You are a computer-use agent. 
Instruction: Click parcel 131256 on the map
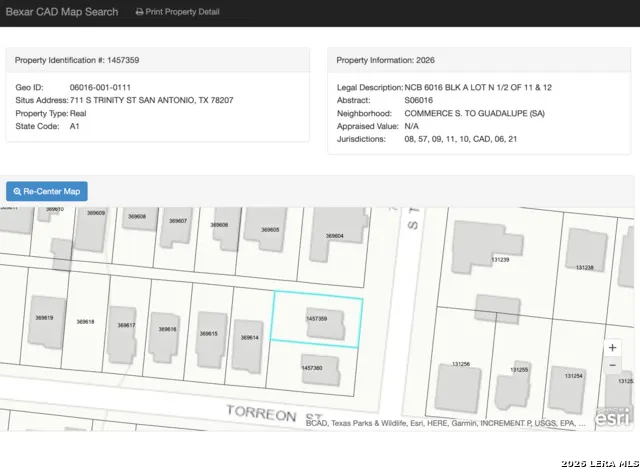(x=461, y=364)
